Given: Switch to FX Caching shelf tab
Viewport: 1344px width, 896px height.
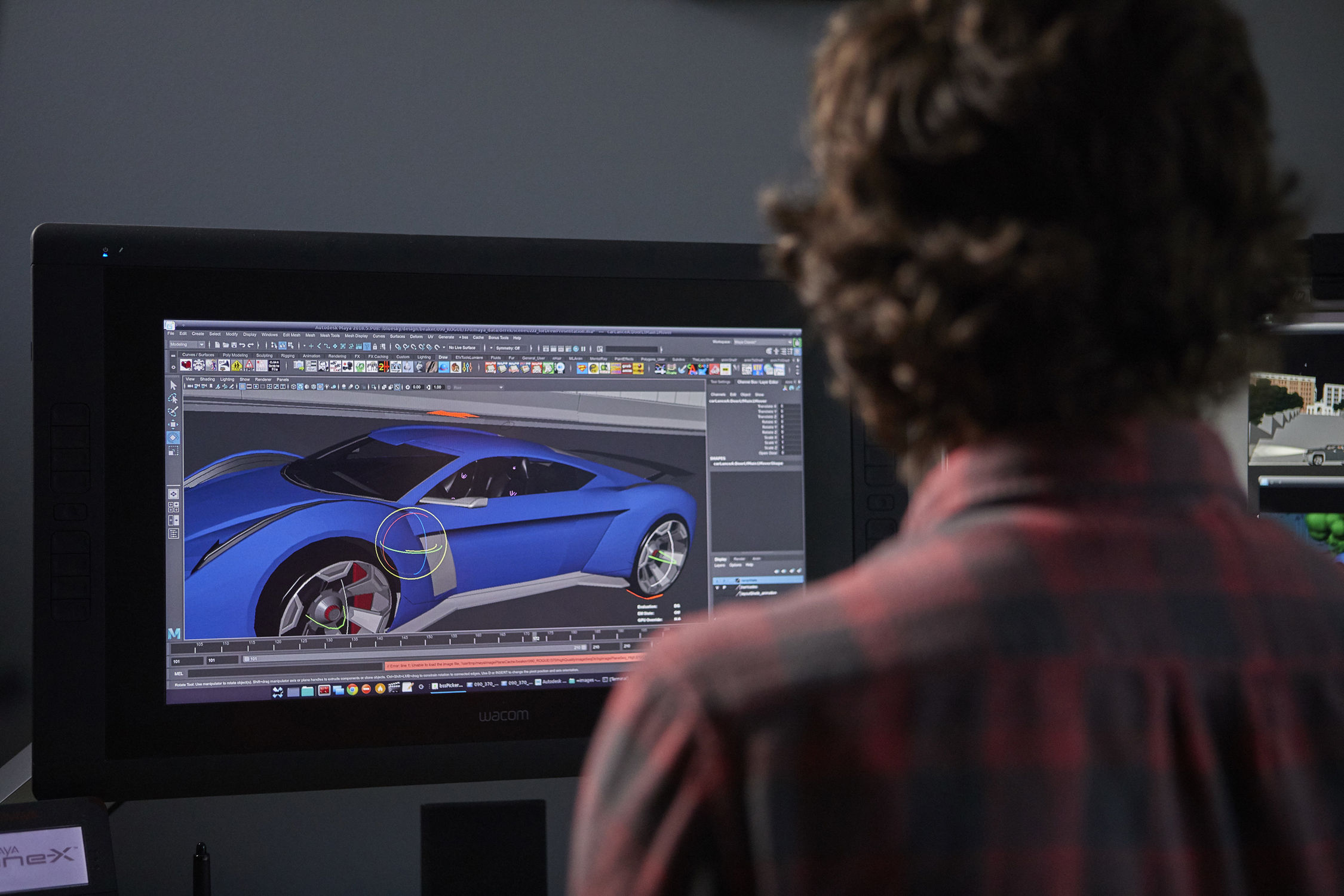Looking at the screenshot, I should click(x=378, y=357).
